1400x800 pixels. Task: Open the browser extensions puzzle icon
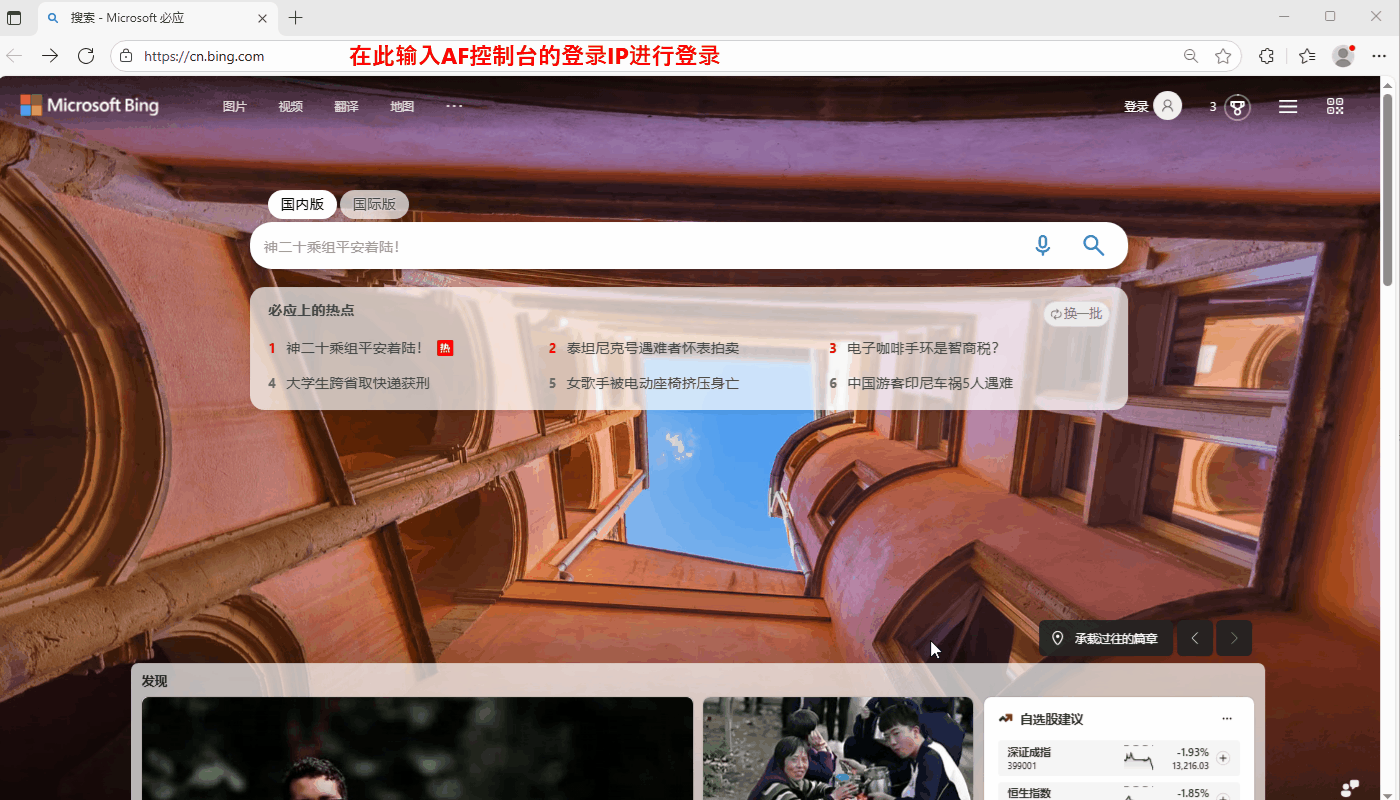coord(1266,56)
